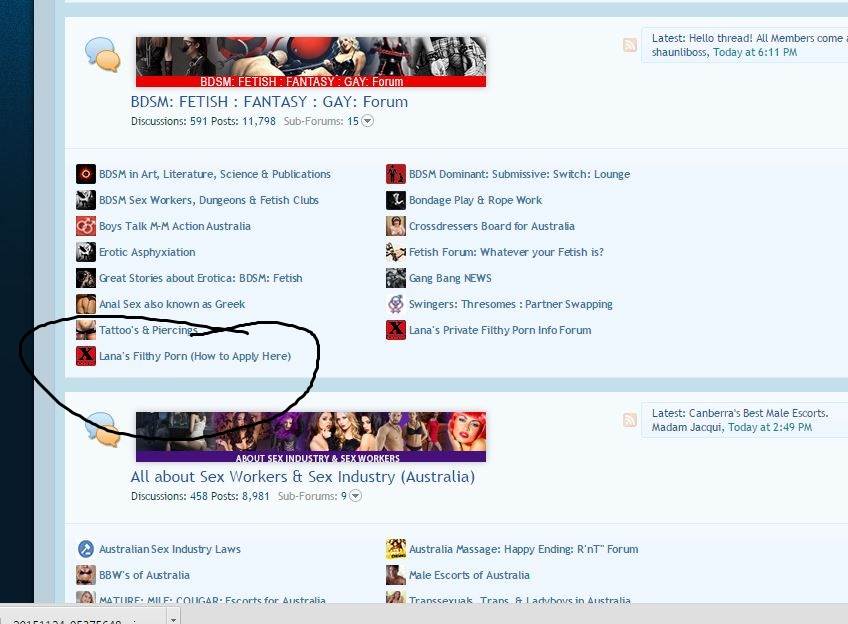Click the icon next to Bondage Play & Rope Work

[396, 200]
